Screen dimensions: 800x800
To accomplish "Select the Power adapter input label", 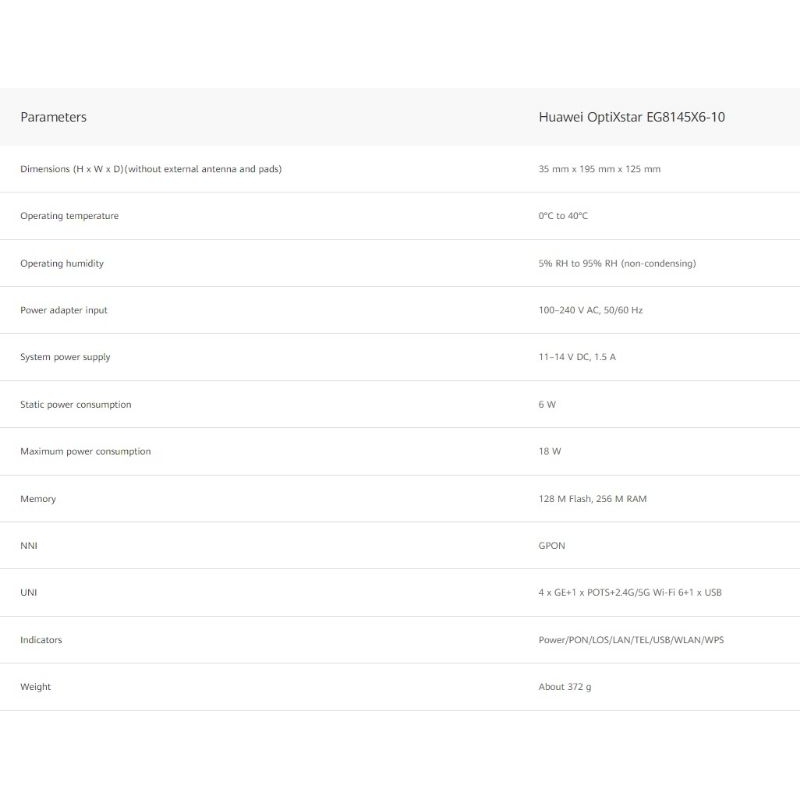I will (64, 310).
